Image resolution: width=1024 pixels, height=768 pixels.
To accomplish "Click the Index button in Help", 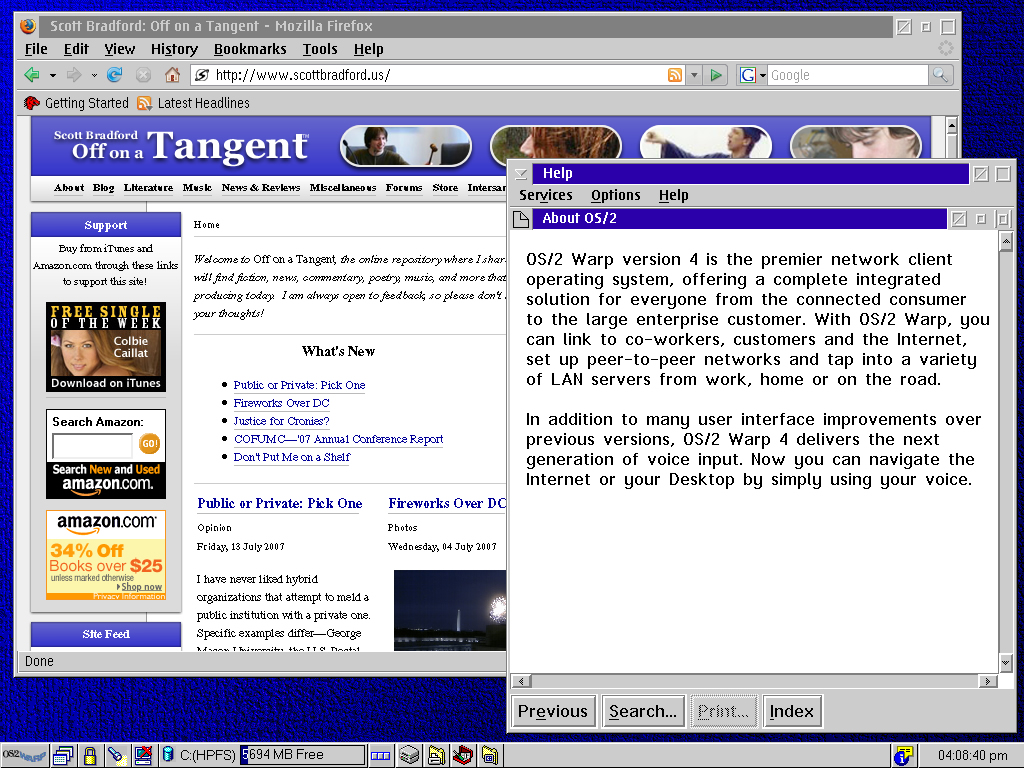I will 792,711.
